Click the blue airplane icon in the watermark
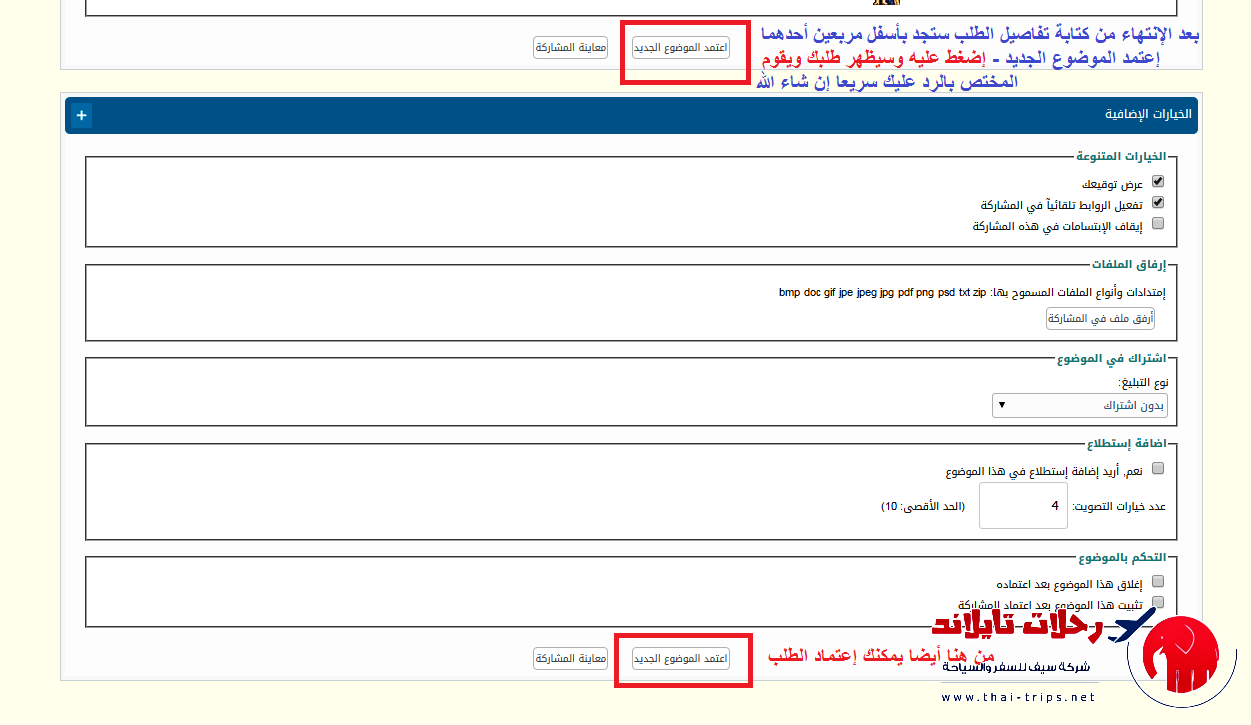 pos(1130,628)
